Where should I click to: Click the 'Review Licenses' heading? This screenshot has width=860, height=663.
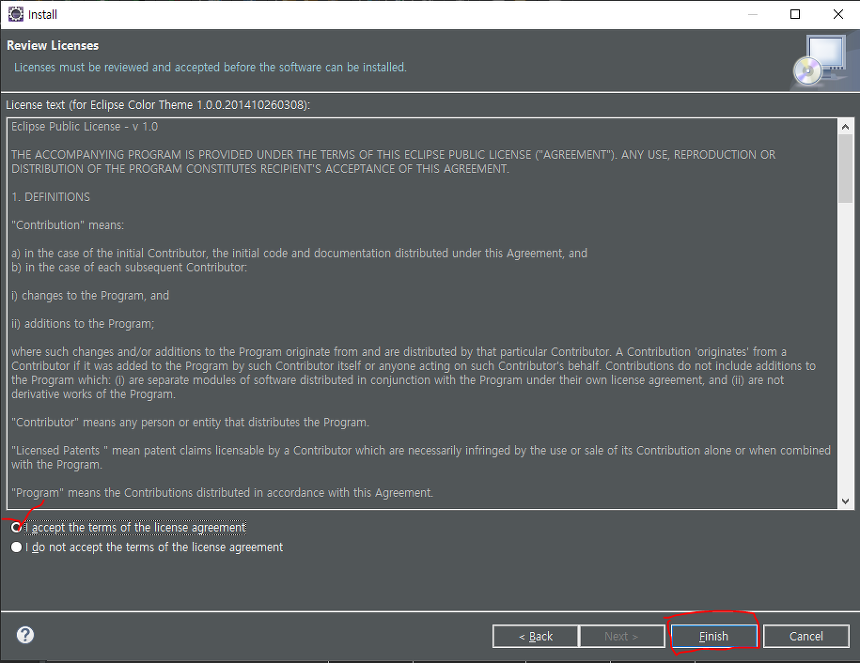[x=53, y=46]
